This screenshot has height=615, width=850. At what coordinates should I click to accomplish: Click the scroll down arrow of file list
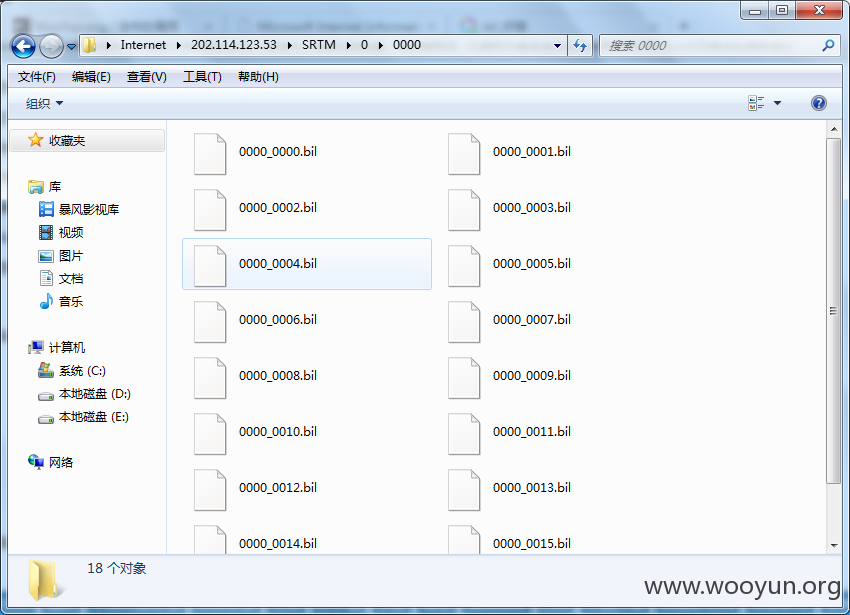(834, 546)
